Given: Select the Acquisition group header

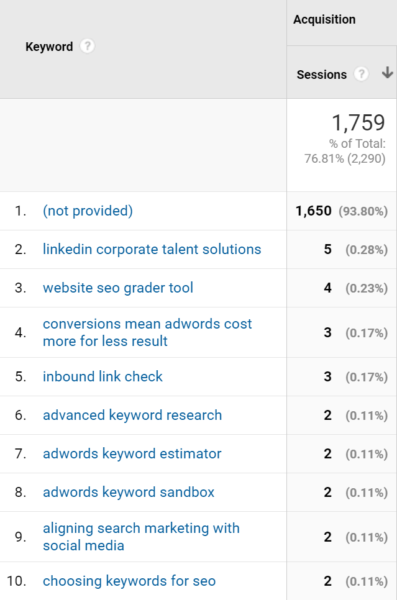Looking at the screenshot, I should 324,20.
